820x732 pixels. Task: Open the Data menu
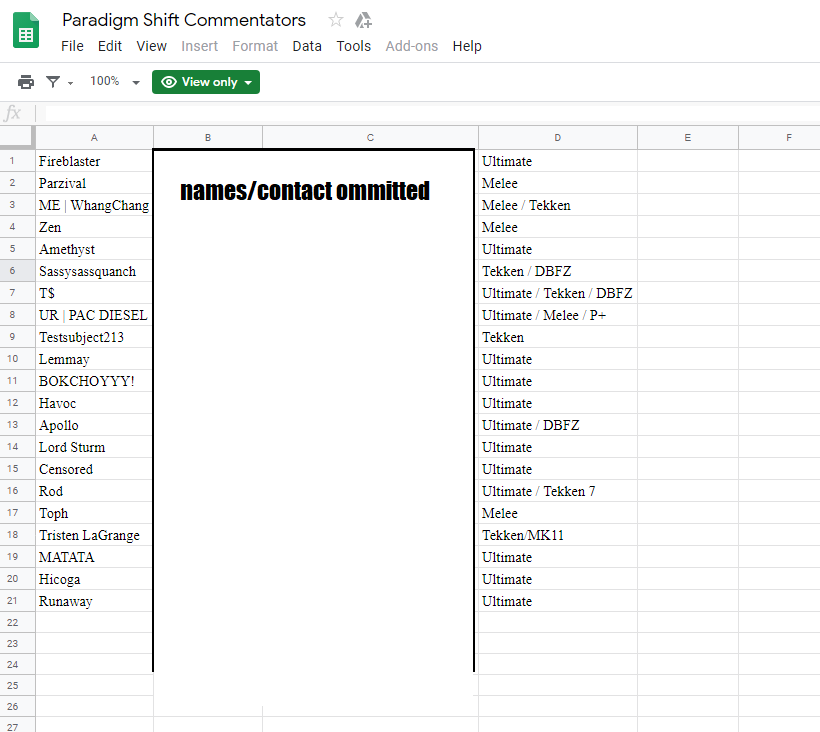pos(307,46)
